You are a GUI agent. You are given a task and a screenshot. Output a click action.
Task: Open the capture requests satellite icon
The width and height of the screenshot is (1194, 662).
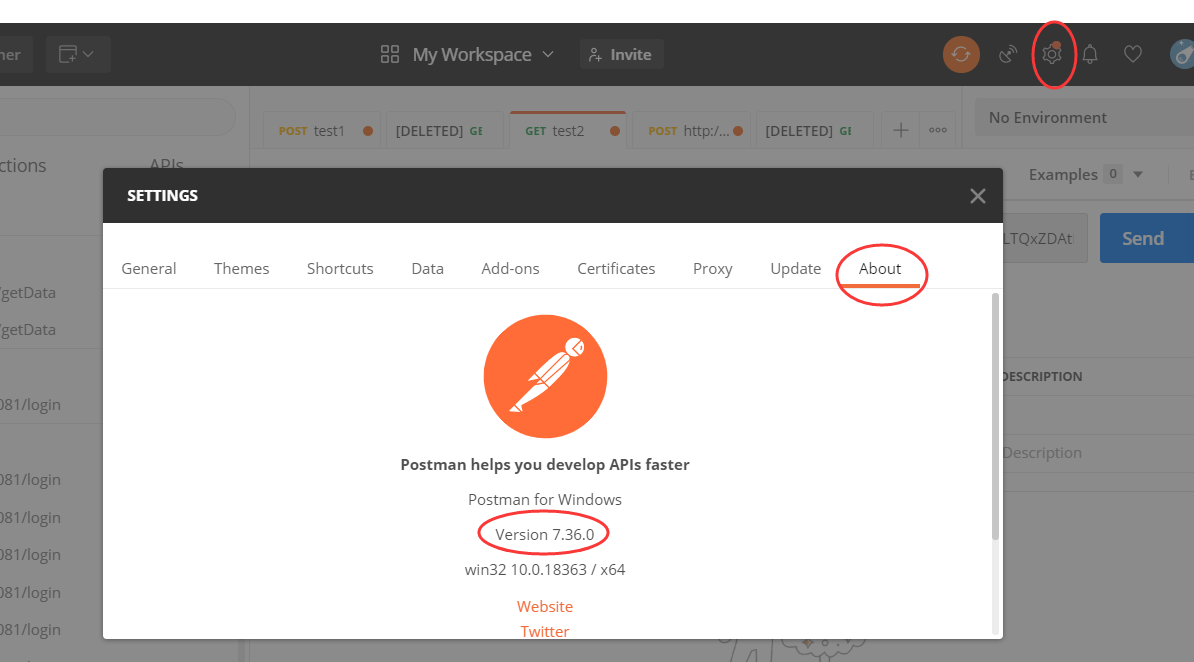pos(1008,55)
